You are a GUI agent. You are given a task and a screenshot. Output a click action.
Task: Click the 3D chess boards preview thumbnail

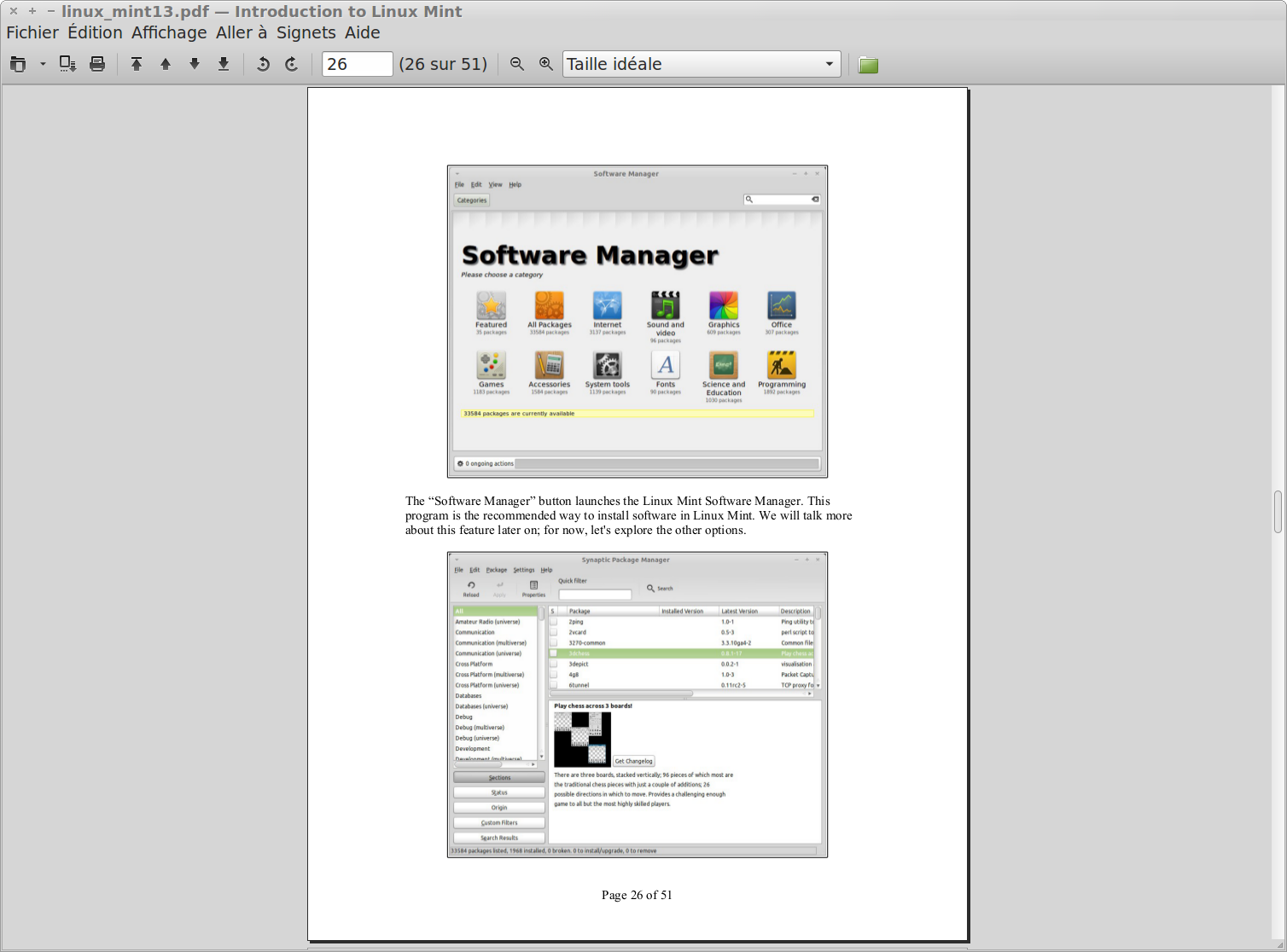582,739
